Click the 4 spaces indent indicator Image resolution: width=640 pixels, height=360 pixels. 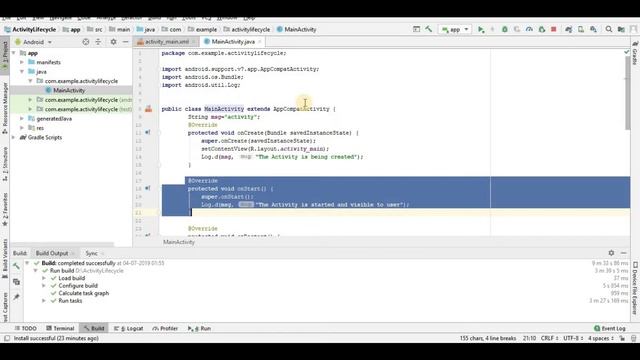click(601, 338)
